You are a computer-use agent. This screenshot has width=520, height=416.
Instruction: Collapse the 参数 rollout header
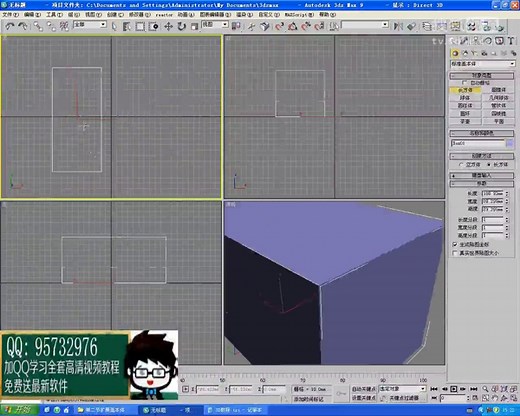pyautogui.click(x=482, y=183)
